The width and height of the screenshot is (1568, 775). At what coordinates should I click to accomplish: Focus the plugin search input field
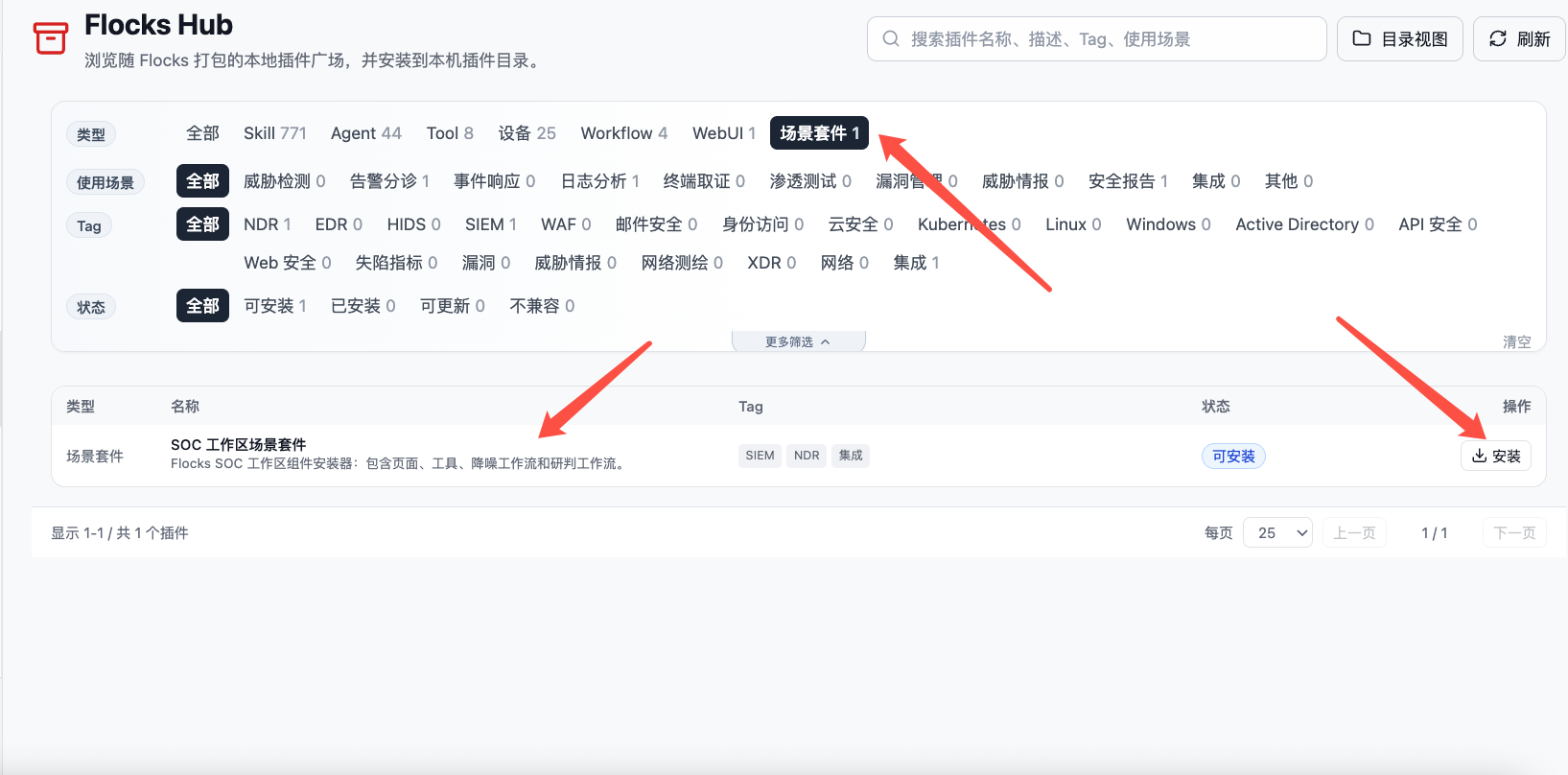(1097, 39)
